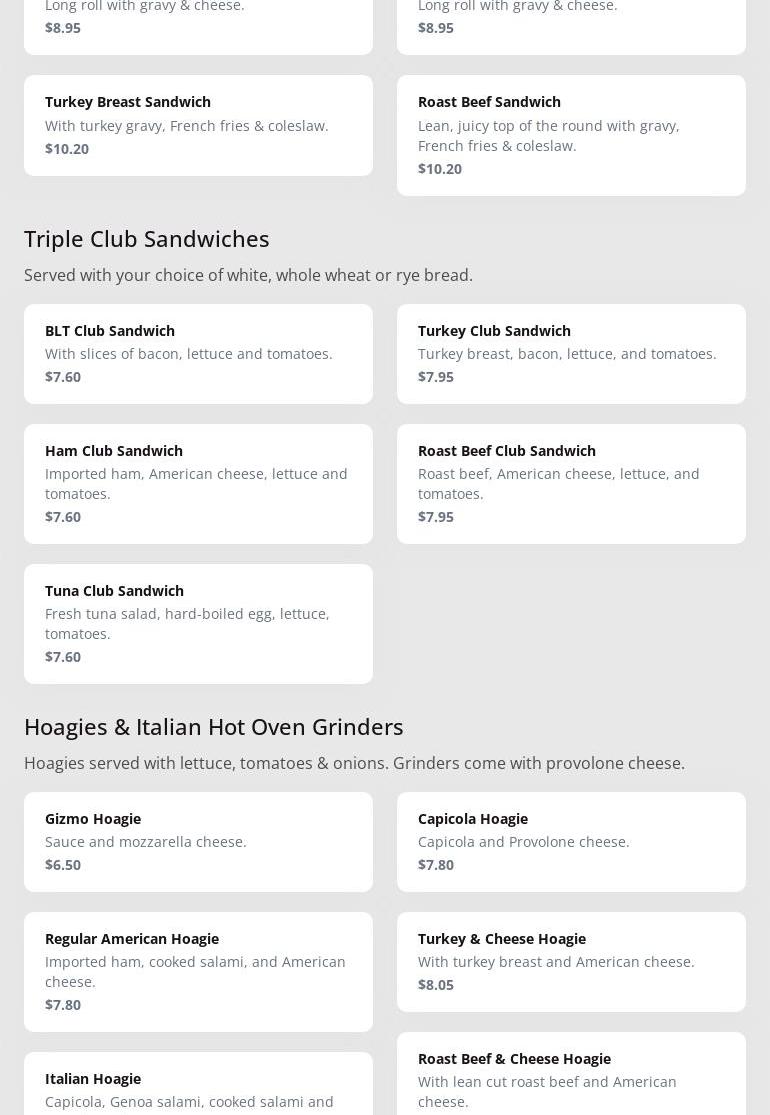Open the Ham Club Sandwich details
The height and width of the screenshot is (1115, 770).
pos(198,483)
